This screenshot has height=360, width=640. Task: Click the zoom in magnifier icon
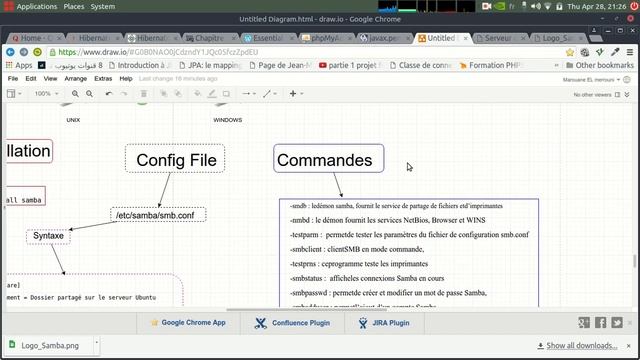point(75,94)
